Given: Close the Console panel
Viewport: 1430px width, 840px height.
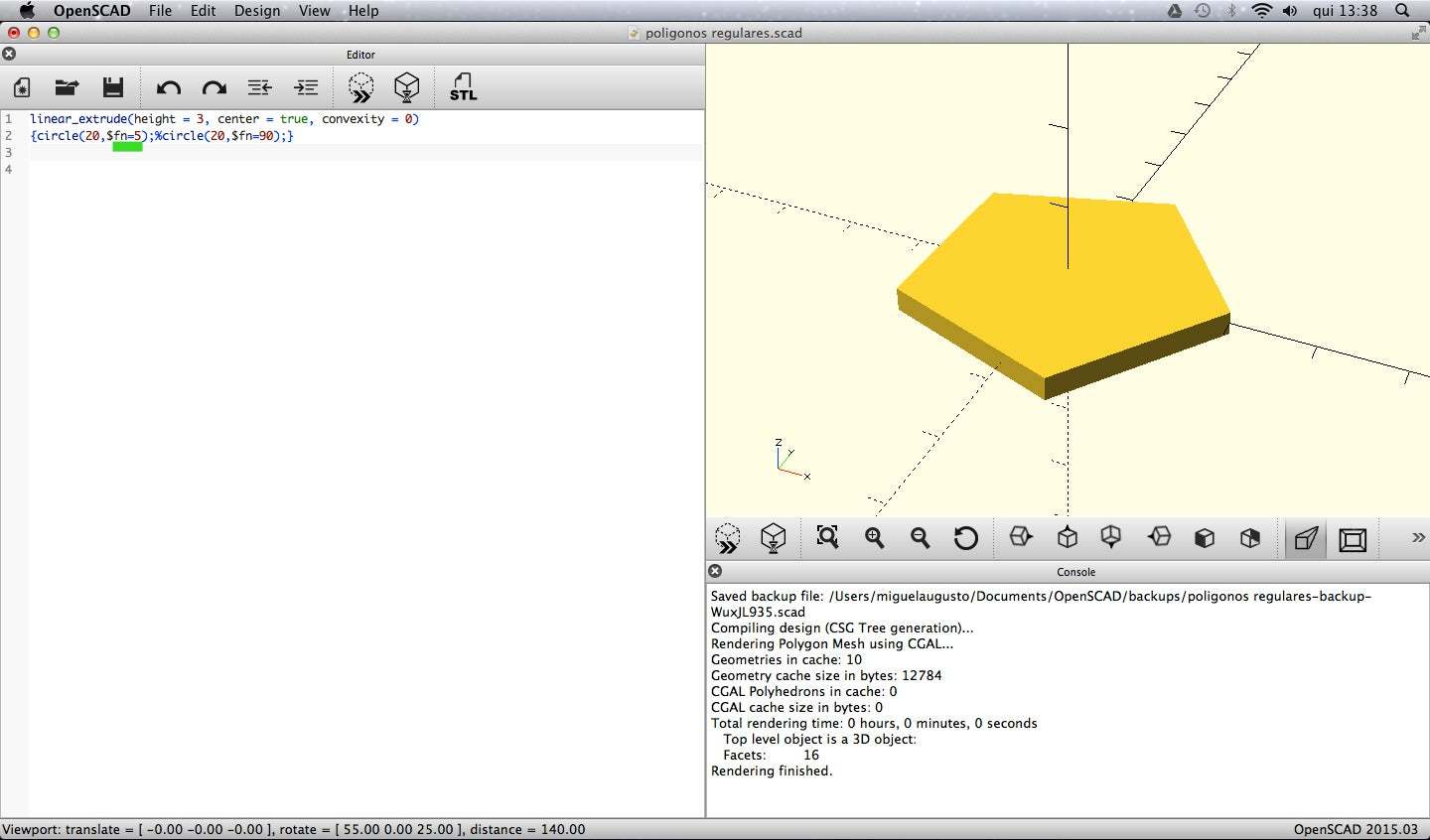Looking at the screenshot, I should point(715,571).
